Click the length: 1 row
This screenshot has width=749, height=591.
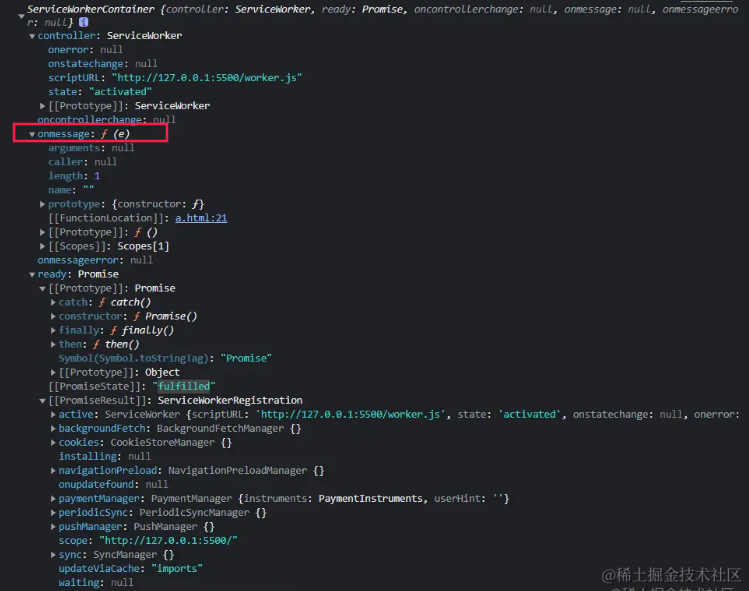[74, 176]
